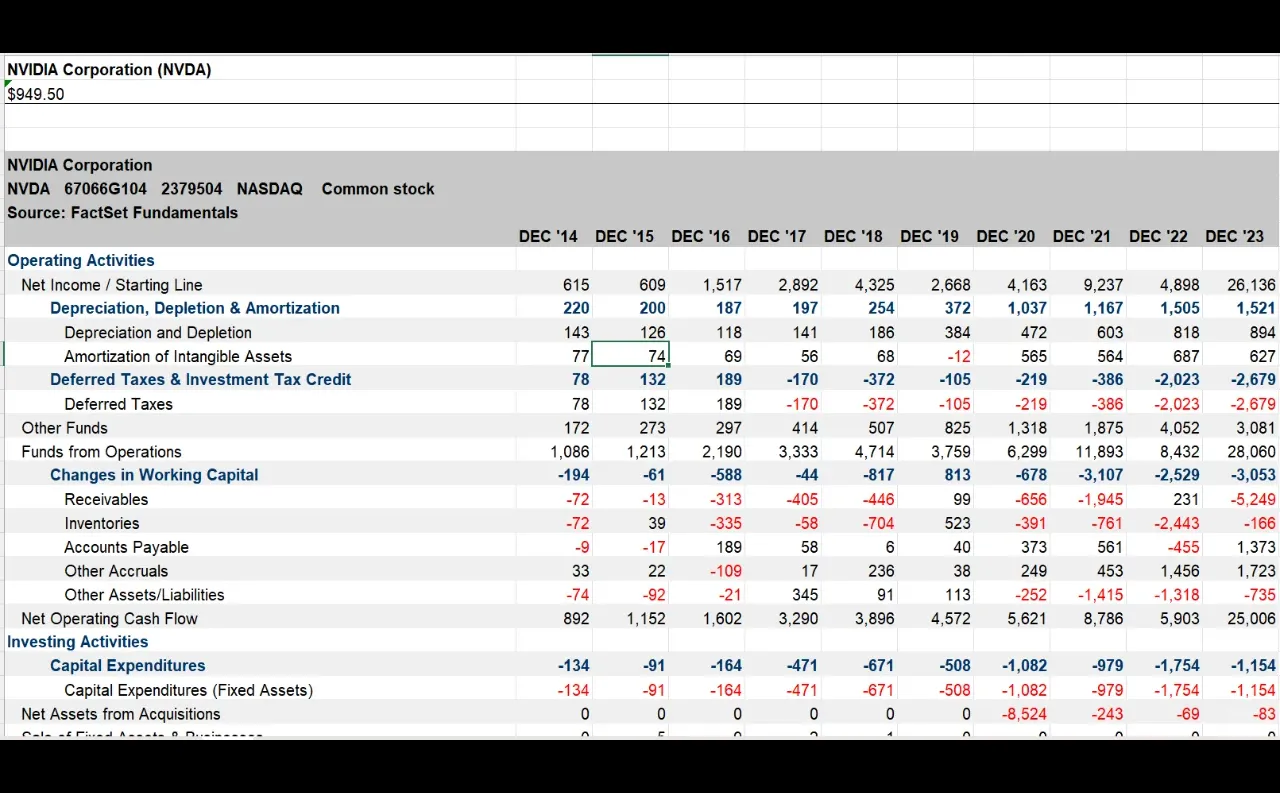The height and width of the screenshot is (793, 1280).
Task: Click the "Receivables" row label
Action: point(106,499)
